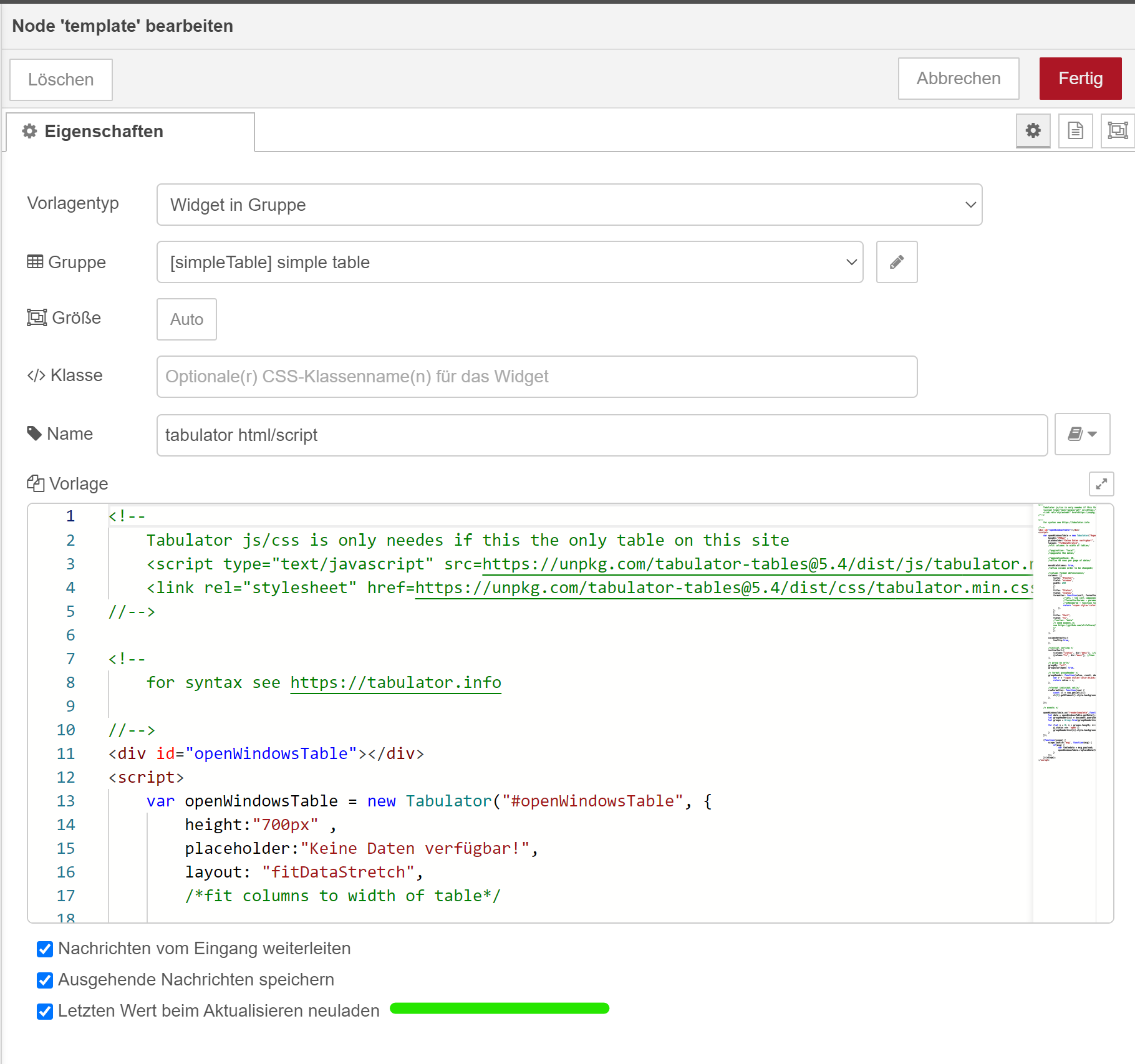Open the tabulator.info link in code
This screenshot has height=1064, width=1135.
point(396,682)
